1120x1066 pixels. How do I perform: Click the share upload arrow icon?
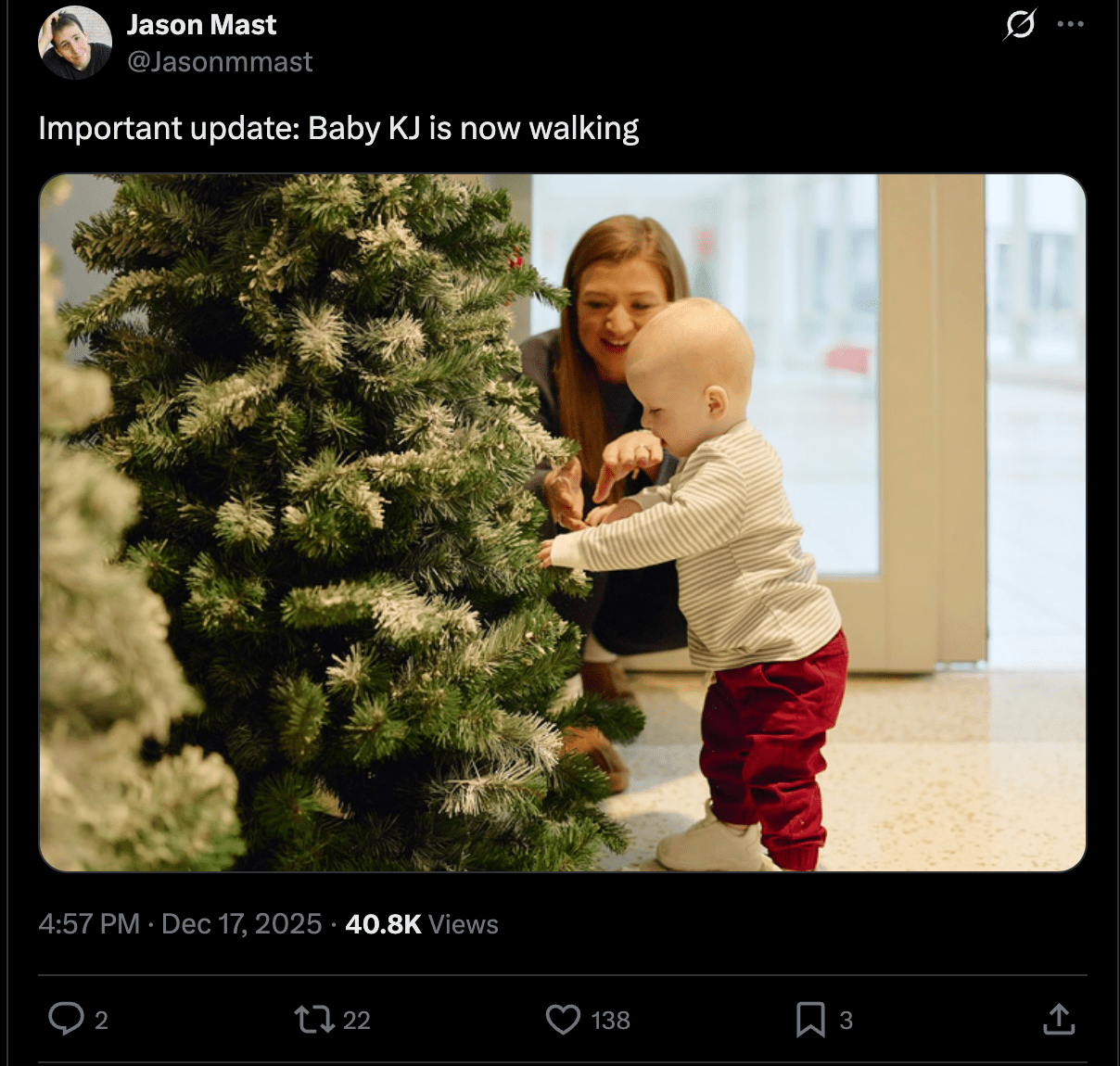click(1059, 1020)
